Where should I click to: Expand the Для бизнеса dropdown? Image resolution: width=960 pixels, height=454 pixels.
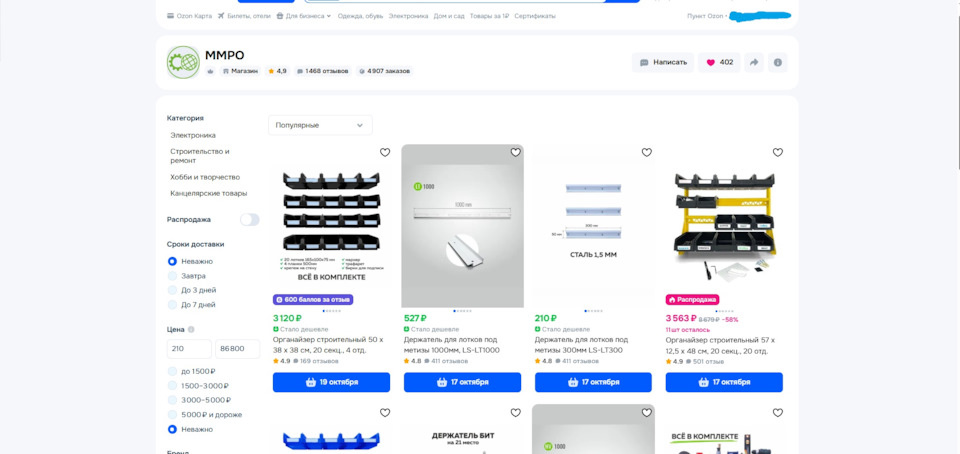point(304,16)
